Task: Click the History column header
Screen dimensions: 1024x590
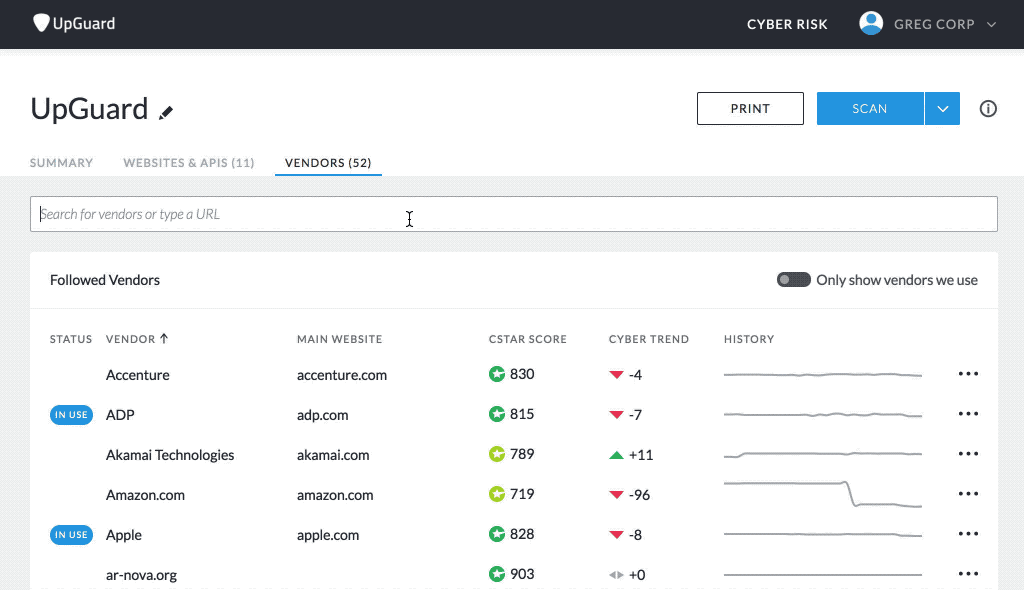Action: (749, 339)
